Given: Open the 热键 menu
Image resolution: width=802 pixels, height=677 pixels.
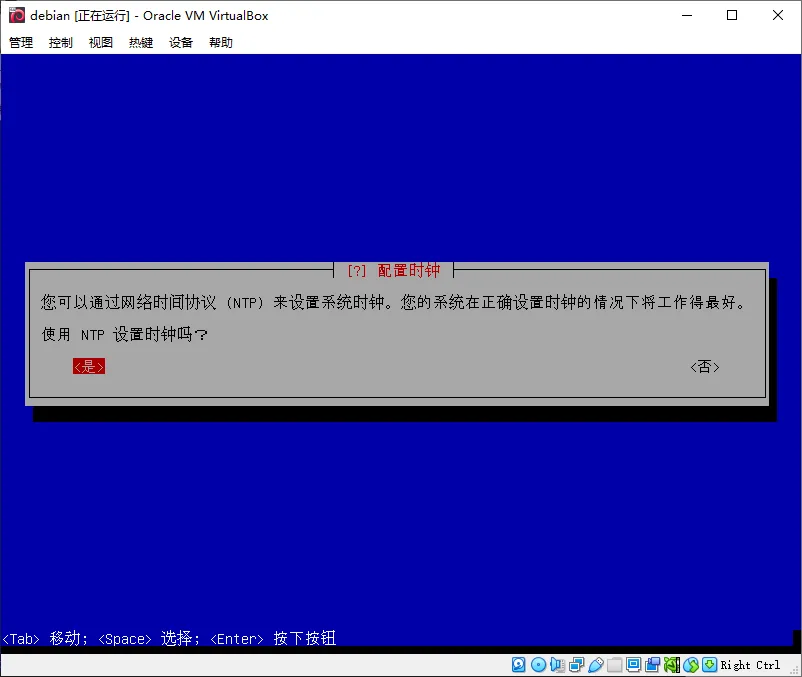Looking at the screenshot, I should [x=141, y=42].
